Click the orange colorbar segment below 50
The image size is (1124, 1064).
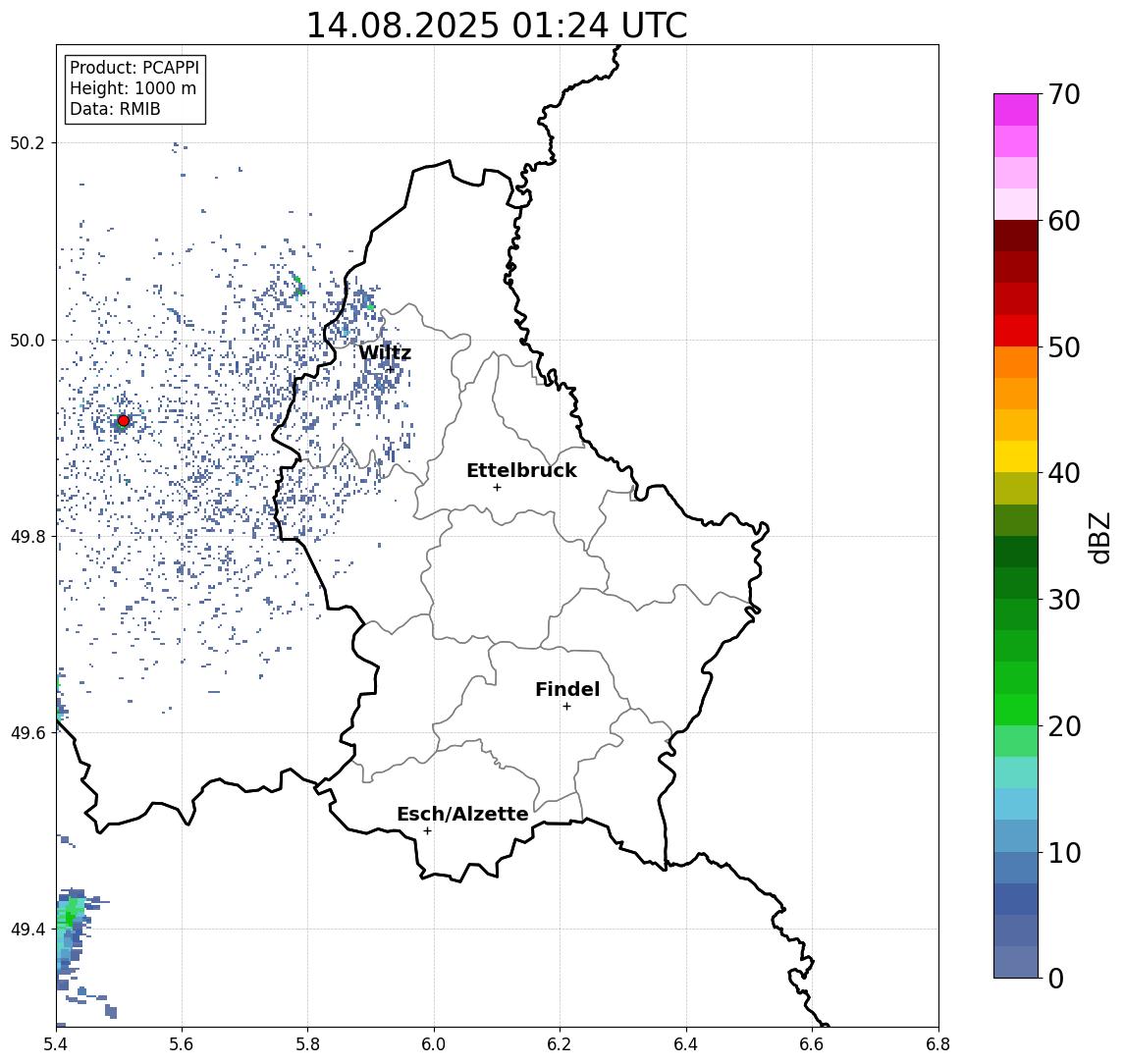(x=1016, y=363)
